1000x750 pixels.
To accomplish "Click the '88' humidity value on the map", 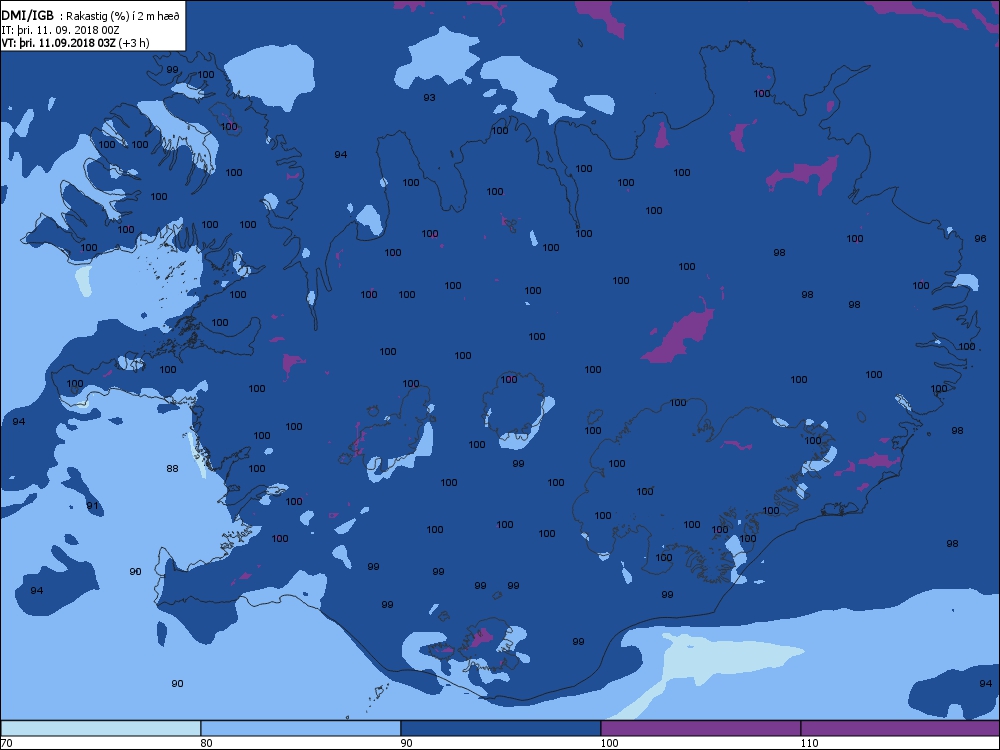I will click(172, 469).
